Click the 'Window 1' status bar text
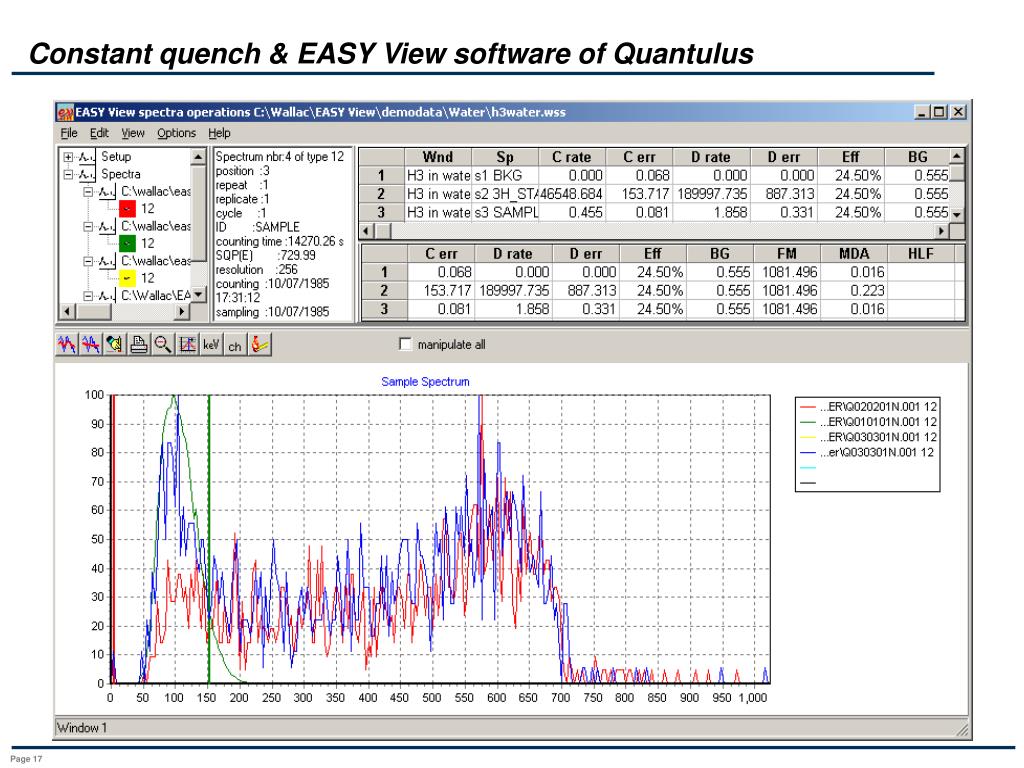Image resolution: width=1024 pixels, height=768 pixels. [82, 728]
